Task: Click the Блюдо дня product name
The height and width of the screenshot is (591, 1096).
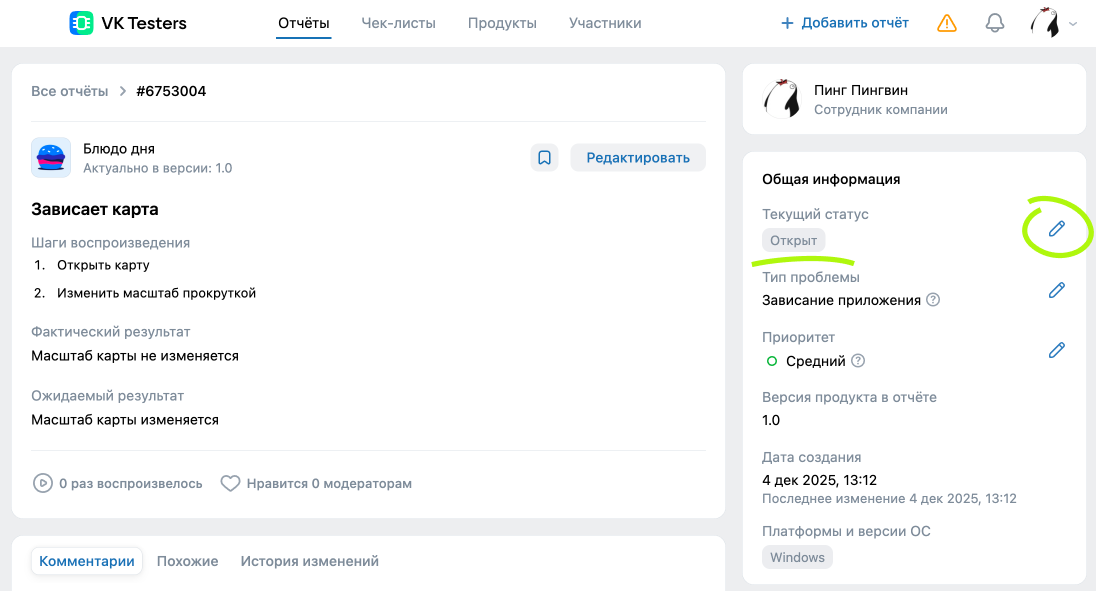Action: pos(119,149)
